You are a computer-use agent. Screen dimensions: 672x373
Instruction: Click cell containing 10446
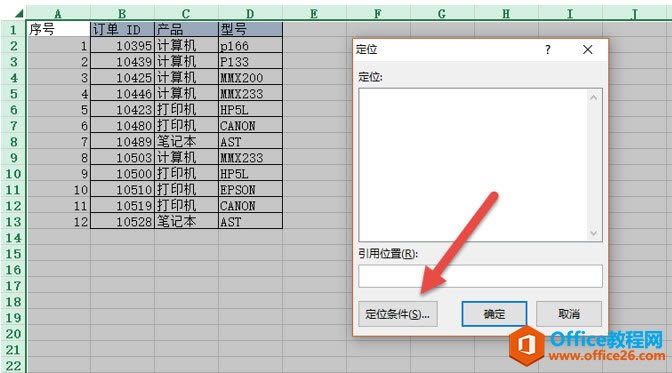tap(122, 93)
